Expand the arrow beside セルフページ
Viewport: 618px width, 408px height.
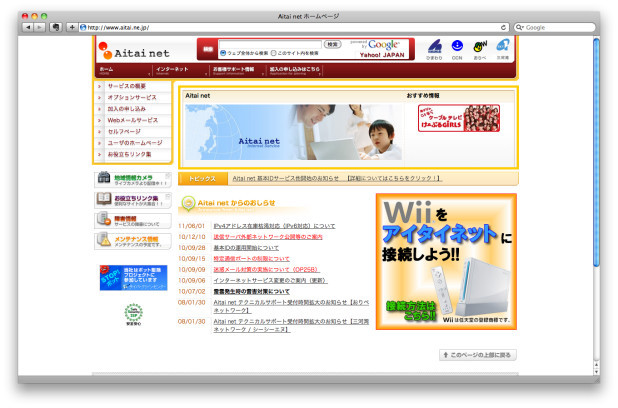99,132
